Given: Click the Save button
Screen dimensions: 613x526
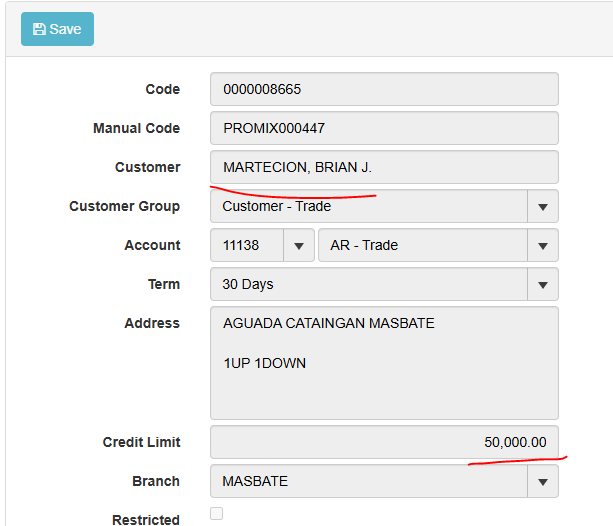Looking at the screenshot, I should point(57,29).
